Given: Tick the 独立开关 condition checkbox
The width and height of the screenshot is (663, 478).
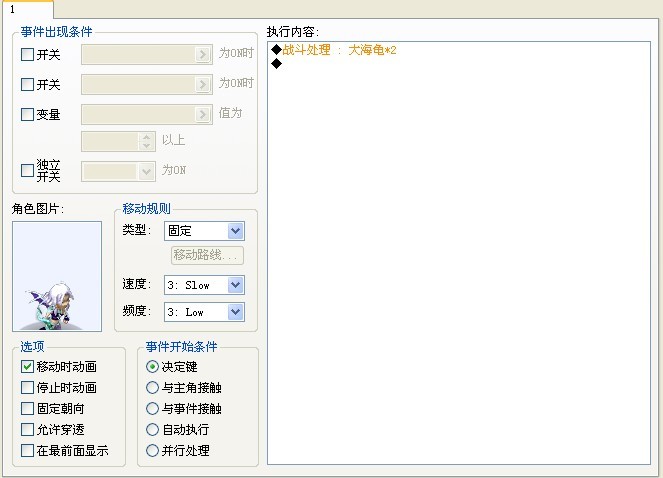Looking at the screenshot, I should click(x=27, y=170).
